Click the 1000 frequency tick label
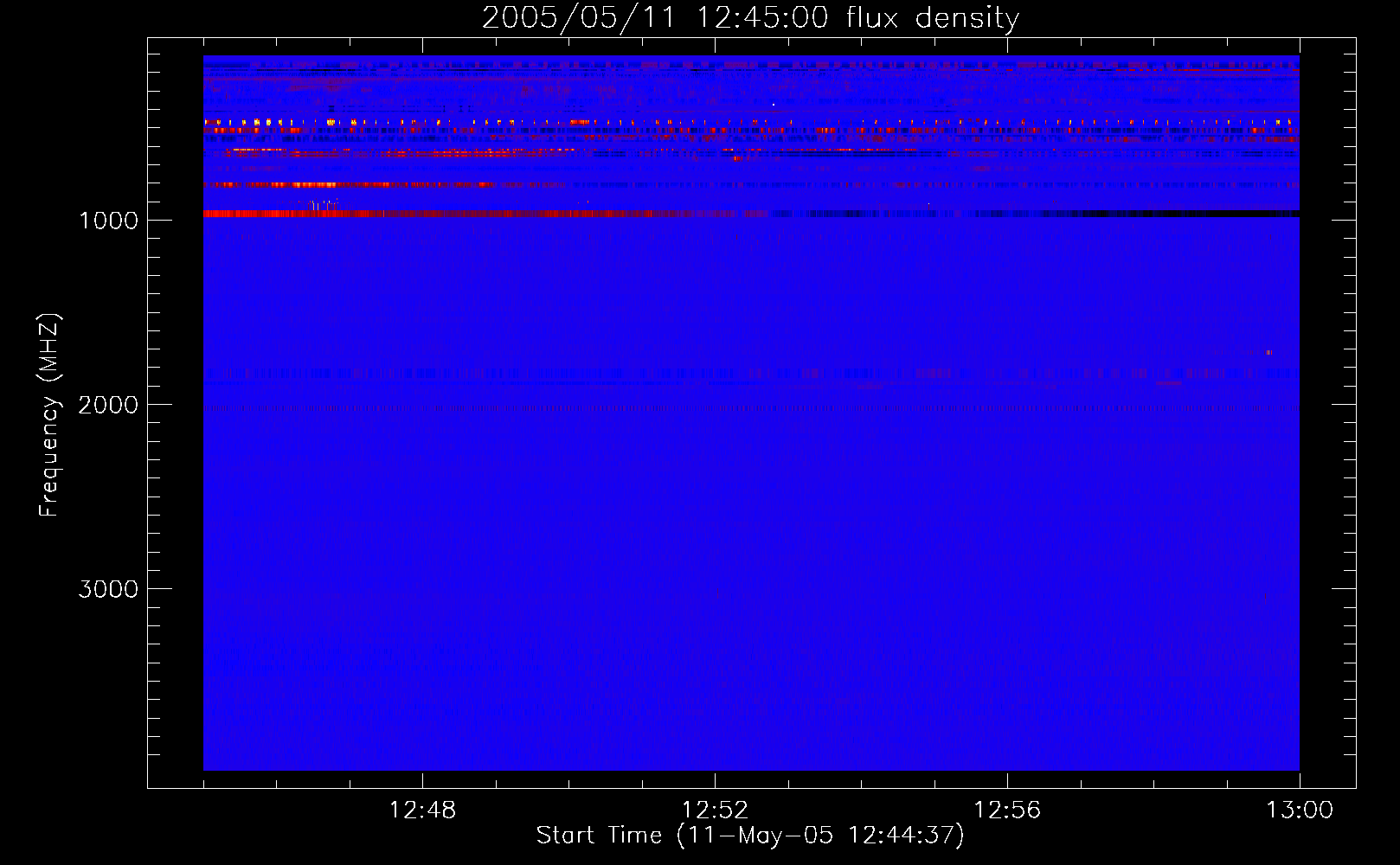1400x865 pixels. click(108, 221)
